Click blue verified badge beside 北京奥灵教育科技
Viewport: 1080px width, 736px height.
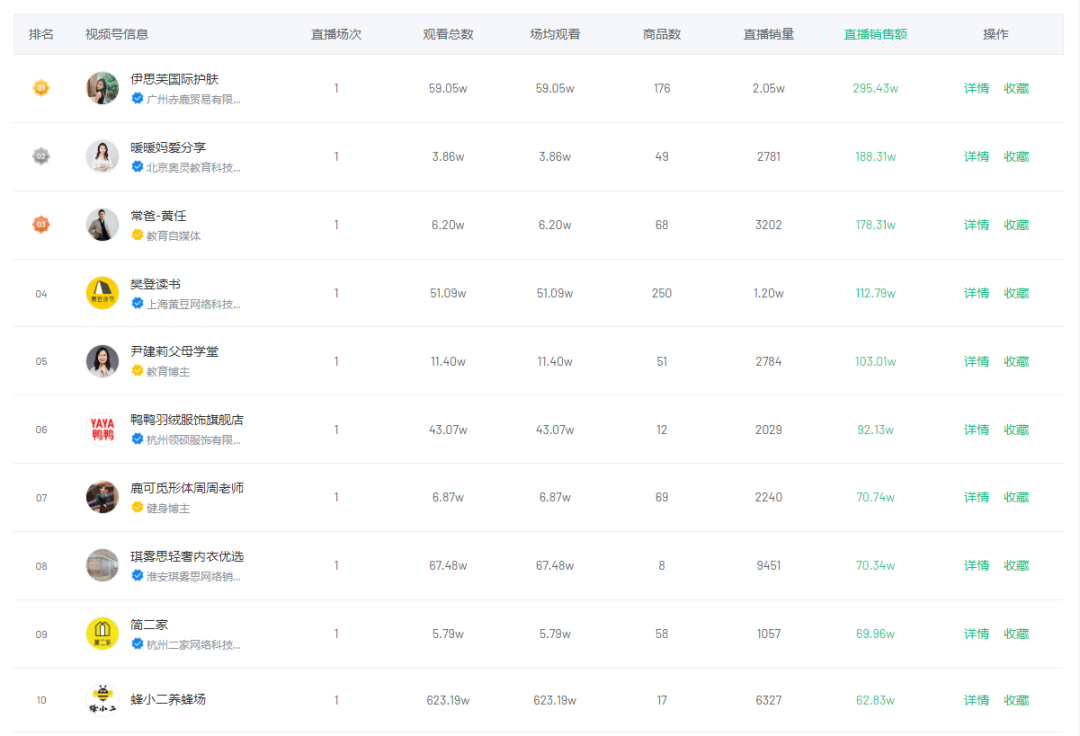(137, 167)
